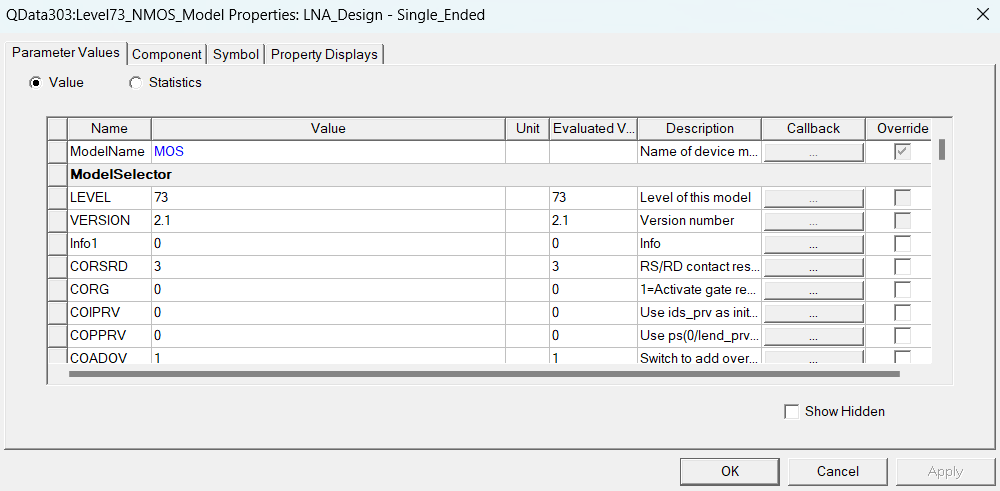This screenshot has height=491, width=1000.
Task: Choose the Statistics radio option
Action: (136, 83)
